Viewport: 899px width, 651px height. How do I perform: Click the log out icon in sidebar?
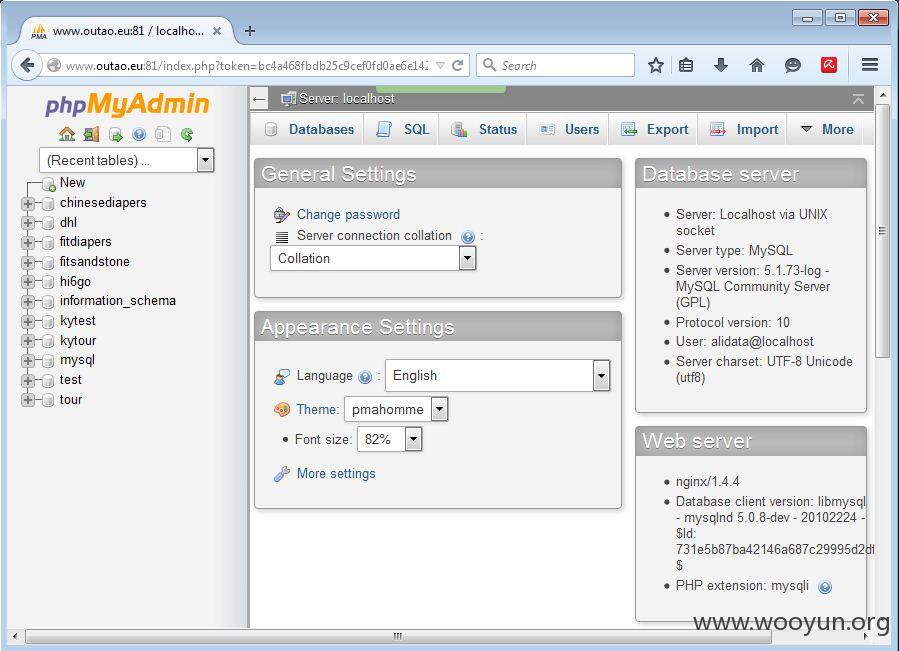pos(91,134)
